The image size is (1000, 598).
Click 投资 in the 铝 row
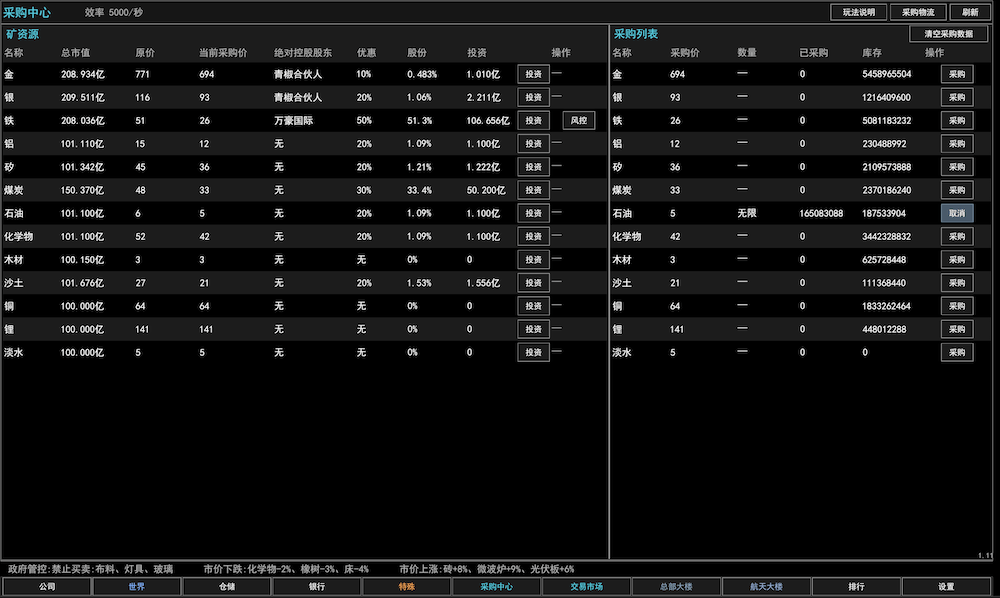[x=533, y=143]
